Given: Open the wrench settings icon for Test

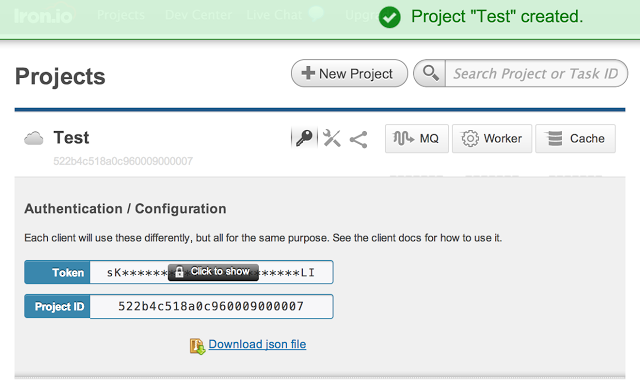Looking at the screenshot, I should tap(332, 138).
